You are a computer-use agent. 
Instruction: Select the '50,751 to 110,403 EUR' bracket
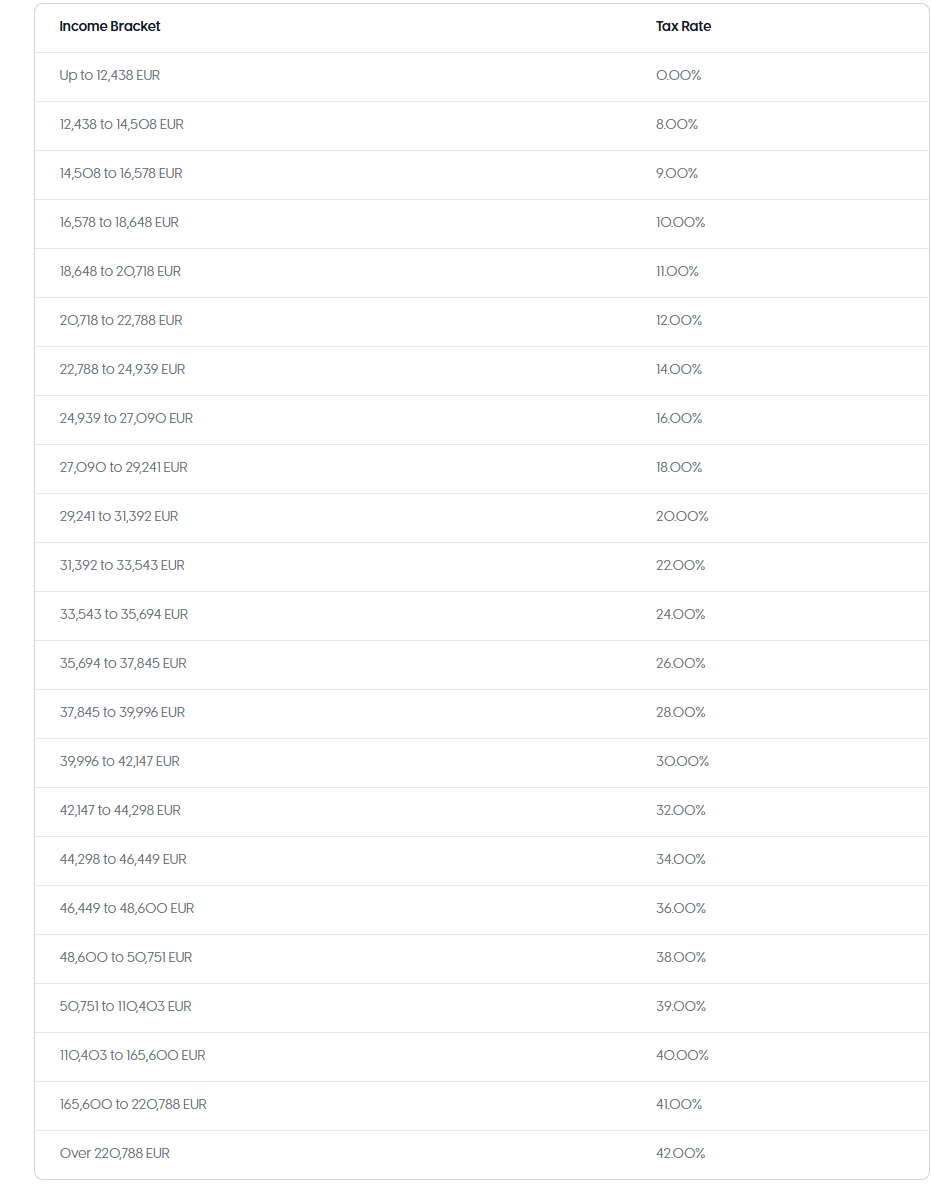tap(125, 1006)
